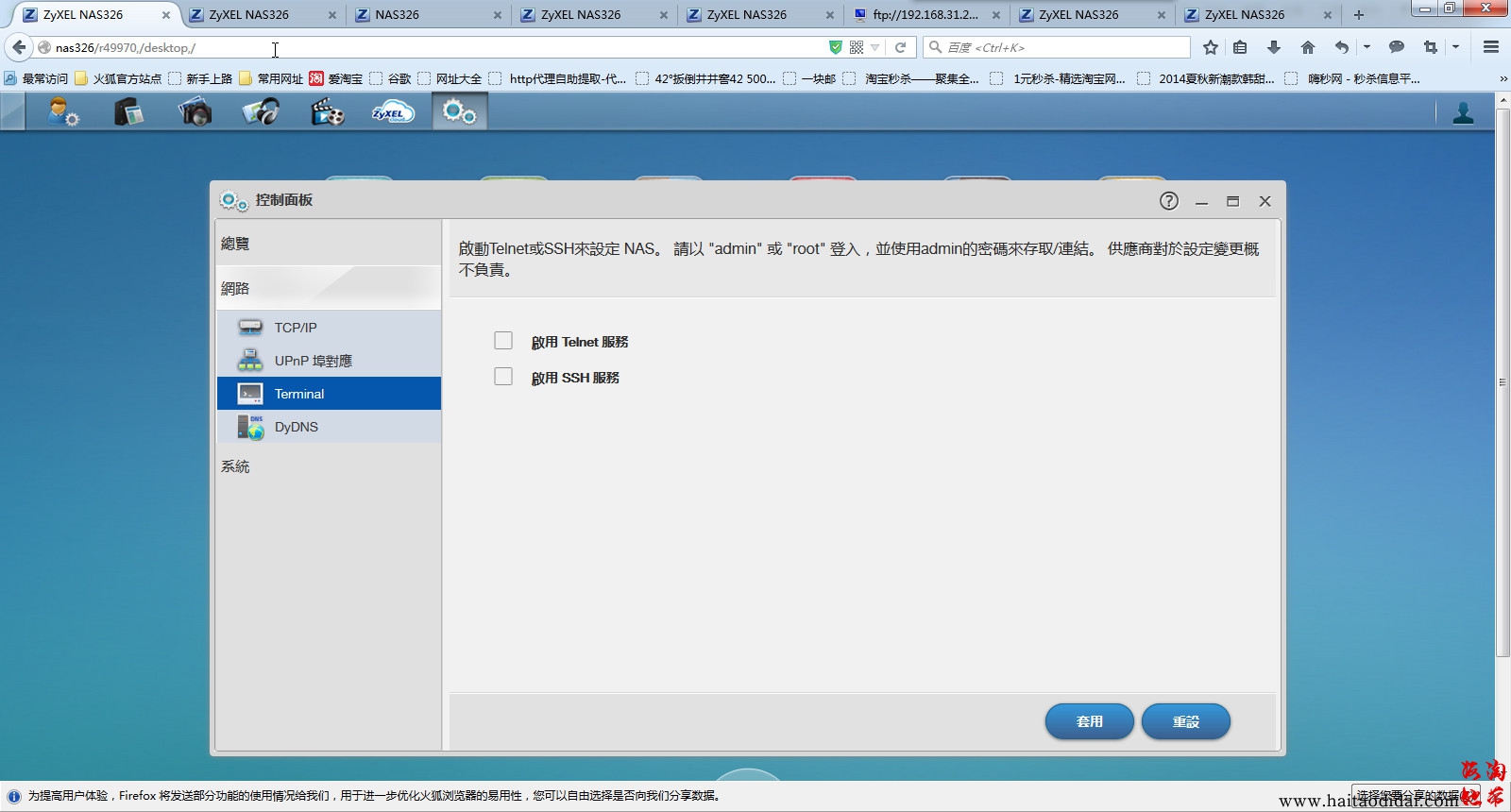Select DyDNS in the network menu
Image resolution: width=1511 pixels, height=812 pixels.
296,427
